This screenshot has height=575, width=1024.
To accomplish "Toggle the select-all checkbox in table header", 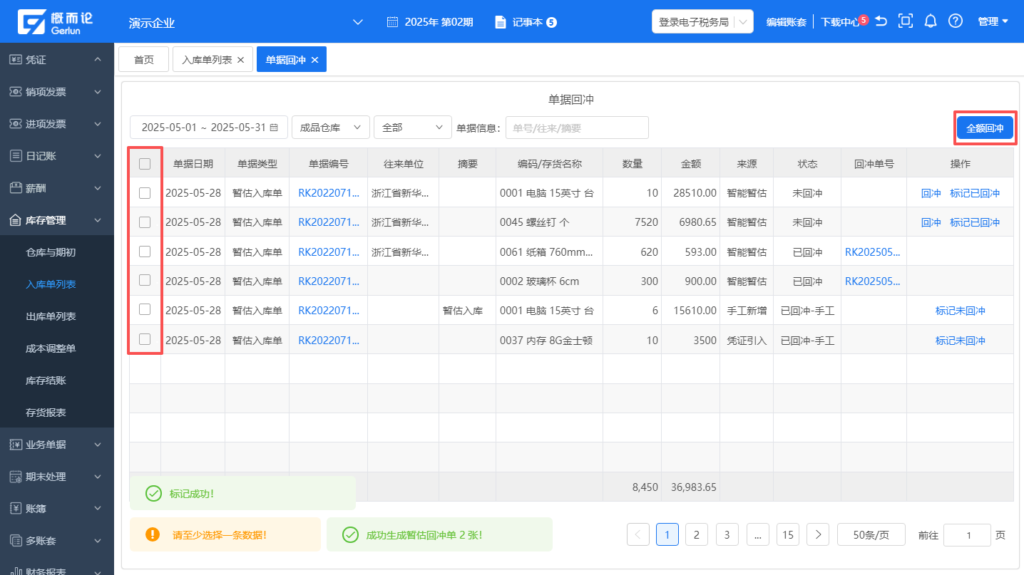I will pos(145,164).
